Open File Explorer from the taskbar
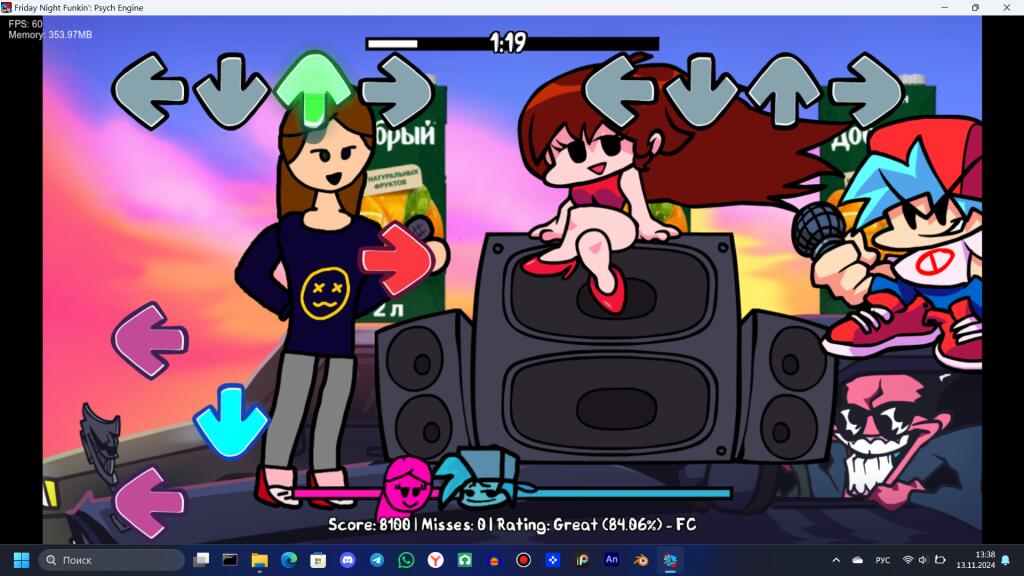Screen dimensions: 1024x576 point(260,560)
